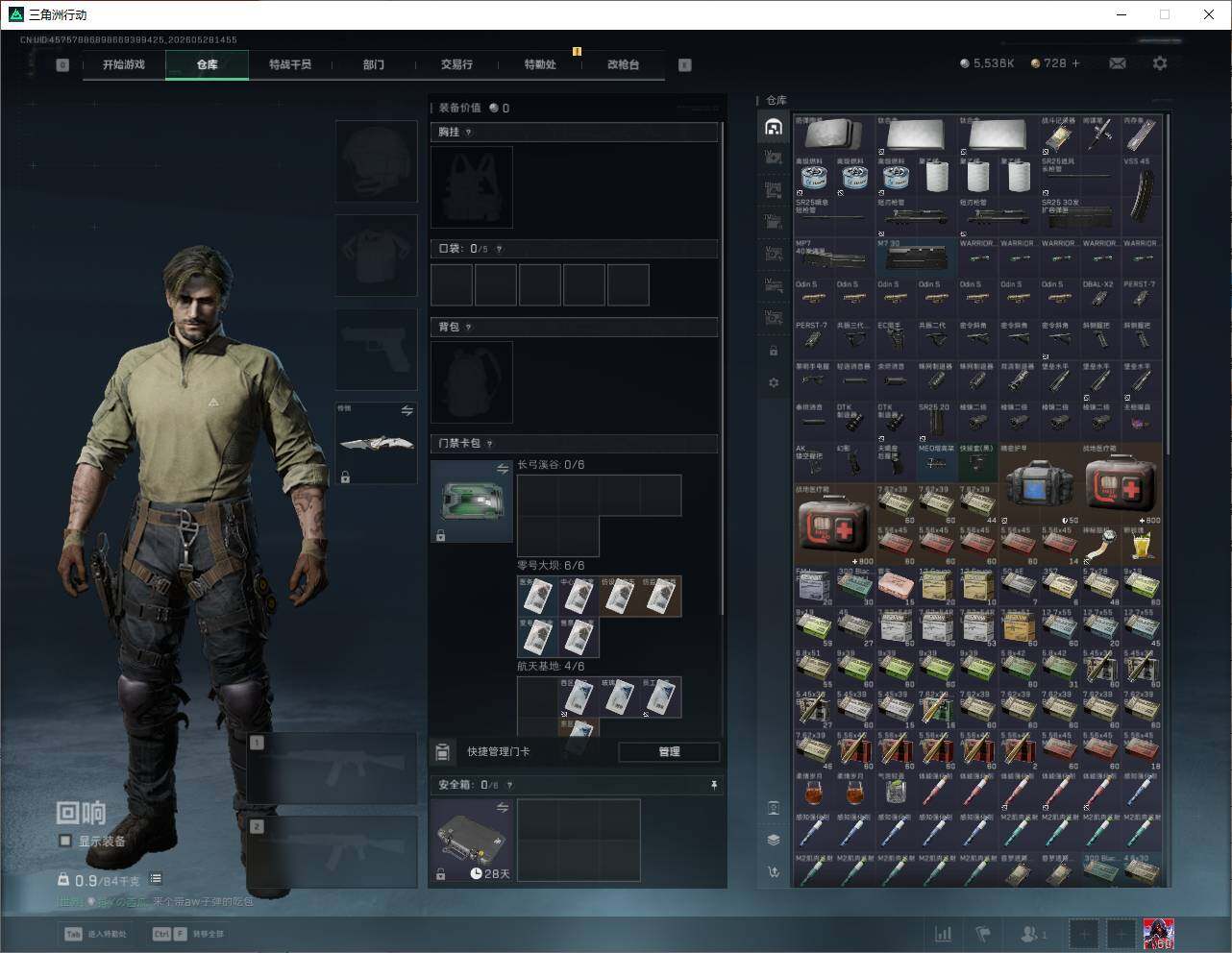Click the equipped knife slot

(x=376, y=443)
